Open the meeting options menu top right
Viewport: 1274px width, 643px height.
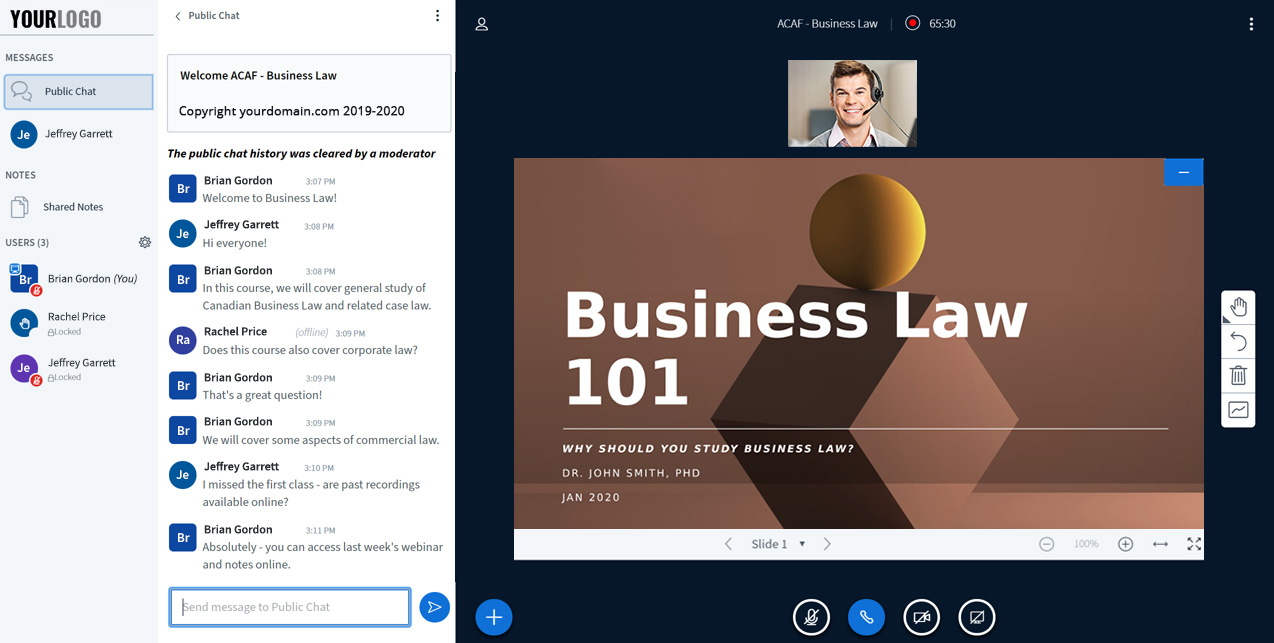(x=1251, y=24)
